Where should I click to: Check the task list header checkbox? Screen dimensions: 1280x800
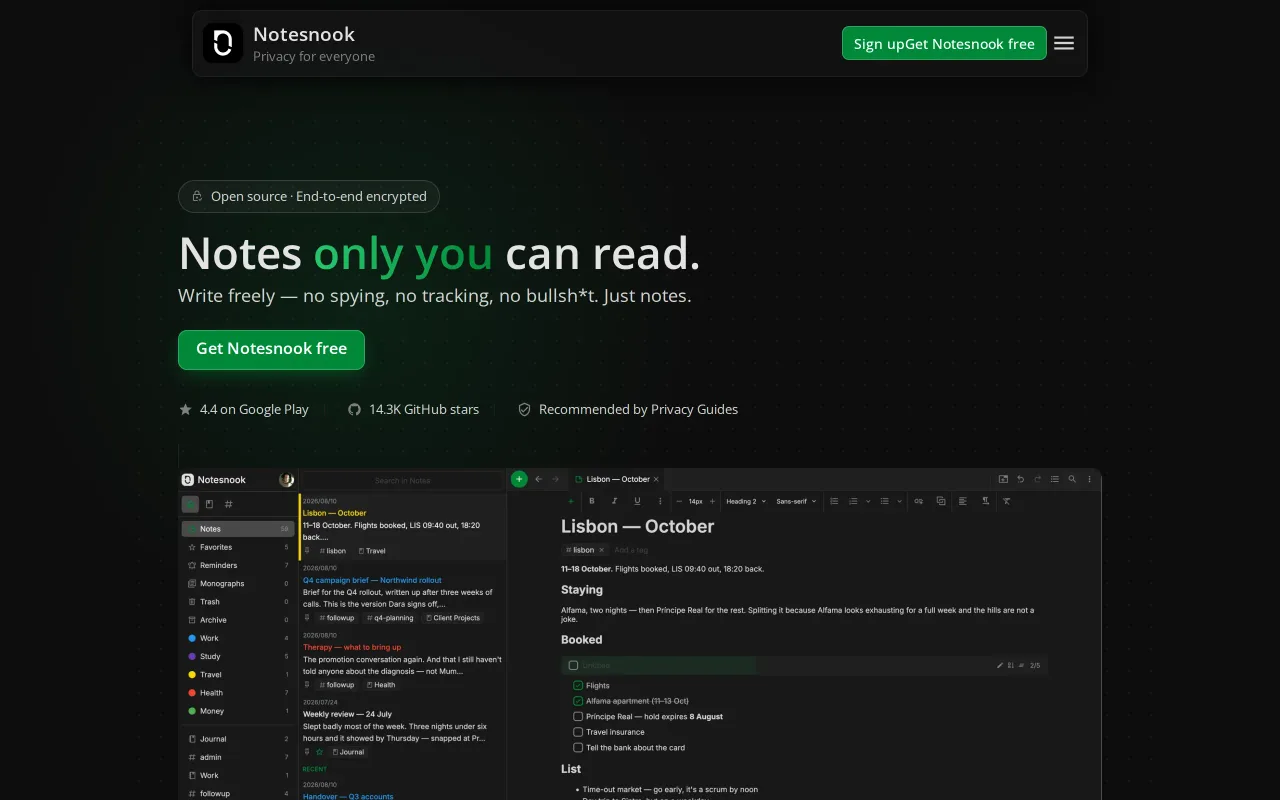click(x=573, y=665)
